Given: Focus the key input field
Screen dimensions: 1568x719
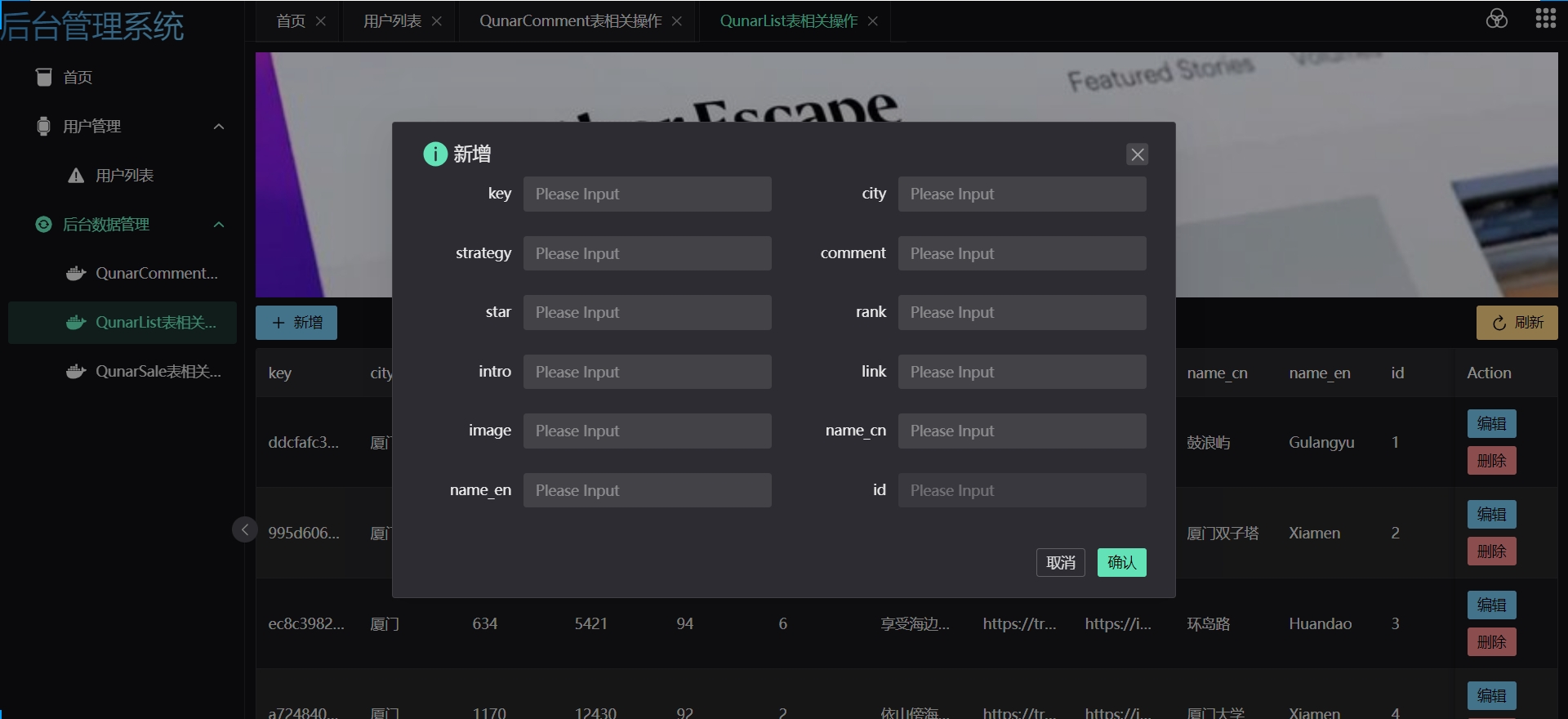Looking at the screenshot, I should pos(648,194).
